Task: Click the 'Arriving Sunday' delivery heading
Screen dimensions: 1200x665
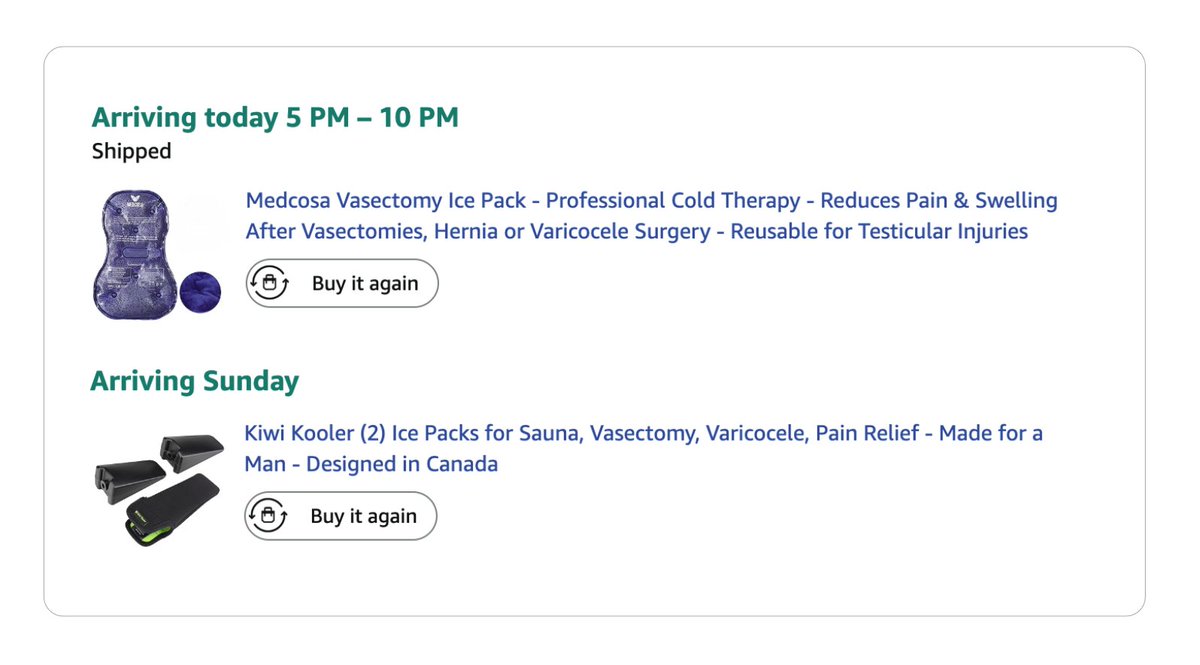Action: point(195,381)
